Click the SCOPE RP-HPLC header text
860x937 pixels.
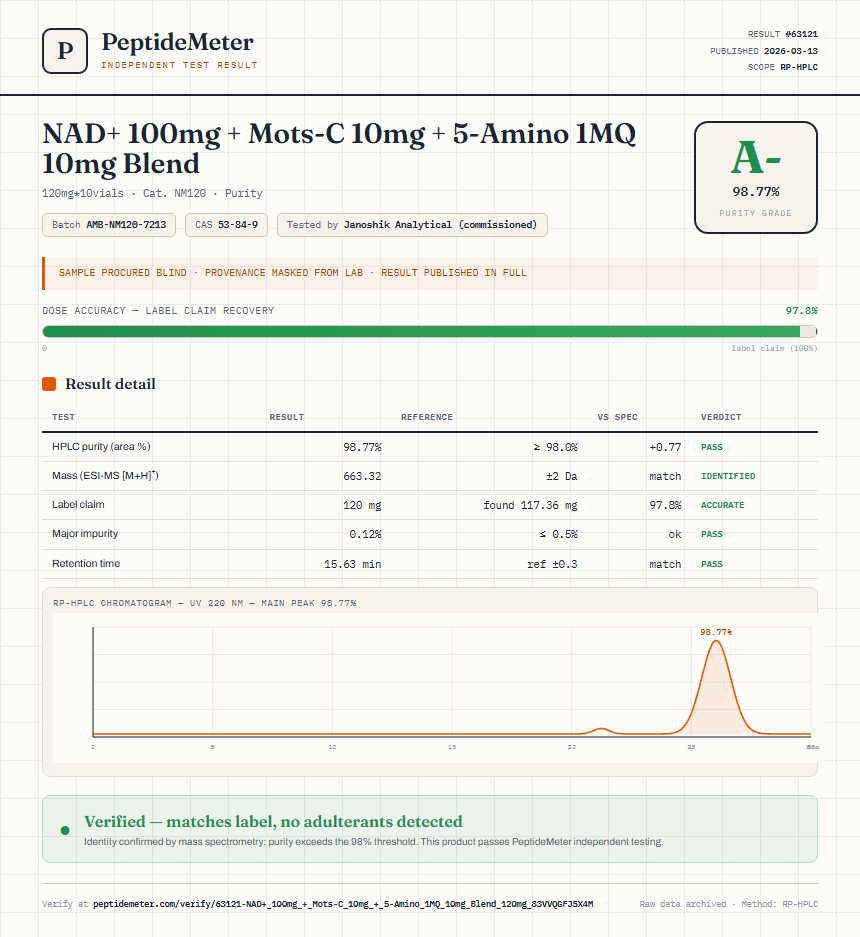pyautogui.click(x=782, y=67)
